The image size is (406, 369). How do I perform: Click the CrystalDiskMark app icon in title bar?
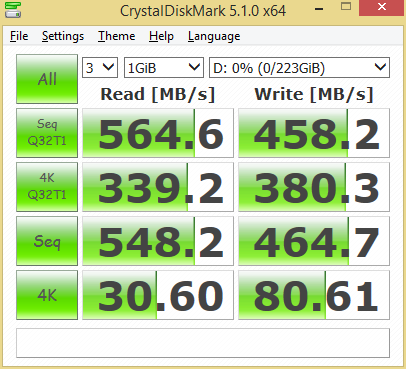pyautogui.click(x=13, y=10)
